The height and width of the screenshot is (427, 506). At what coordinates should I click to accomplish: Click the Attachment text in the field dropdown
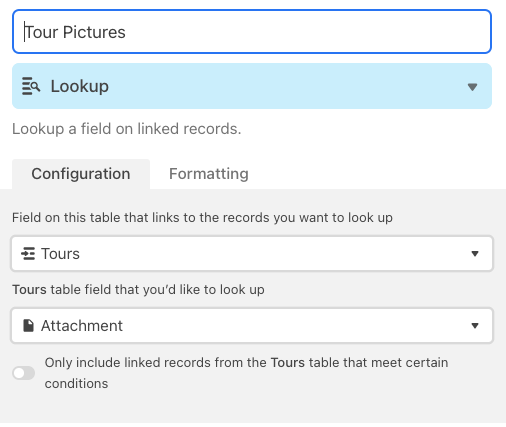coord(82,326)
